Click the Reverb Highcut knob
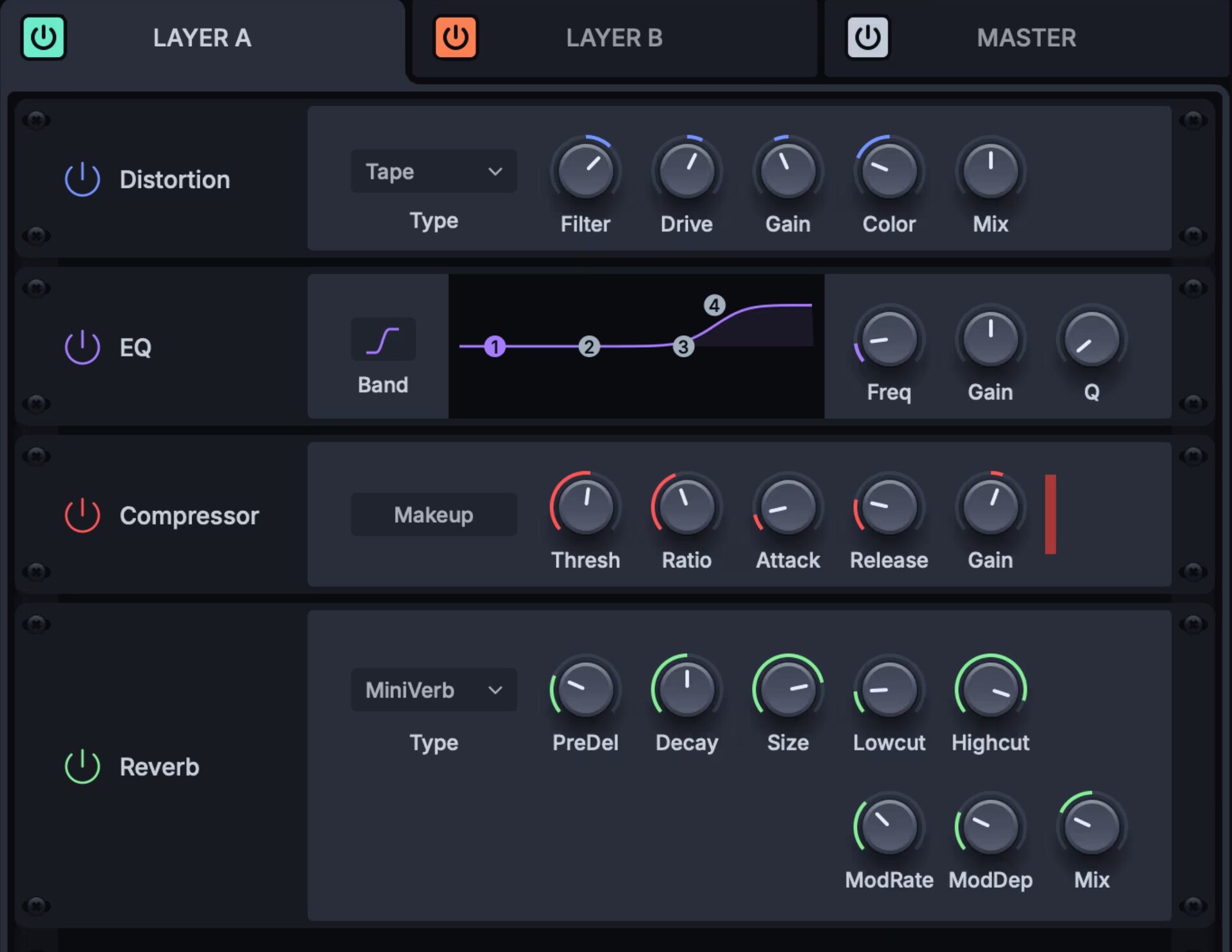1232x952 pixels. pyautogui.click(x=991, y=689)
